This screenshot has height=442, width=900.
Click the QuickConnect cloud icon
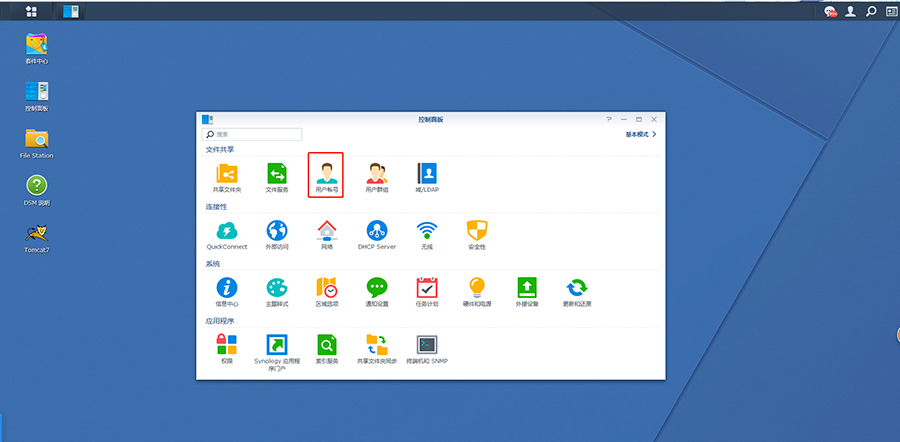pyautogui.click(x=227, y=231)
